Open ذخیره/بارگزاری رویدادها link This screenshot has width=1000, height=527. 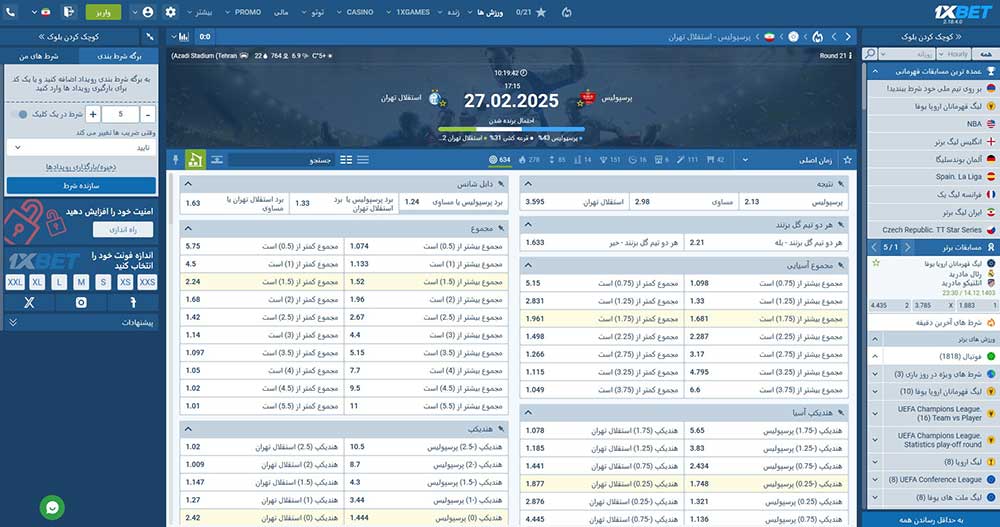[81, 167]
